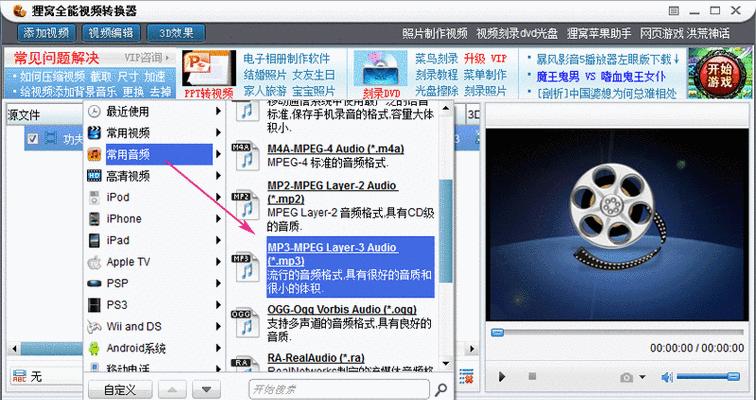The width and height of the screenshot is (756, 400).
Task: Toggle the source file checkbox
Action: coord(33,139)
